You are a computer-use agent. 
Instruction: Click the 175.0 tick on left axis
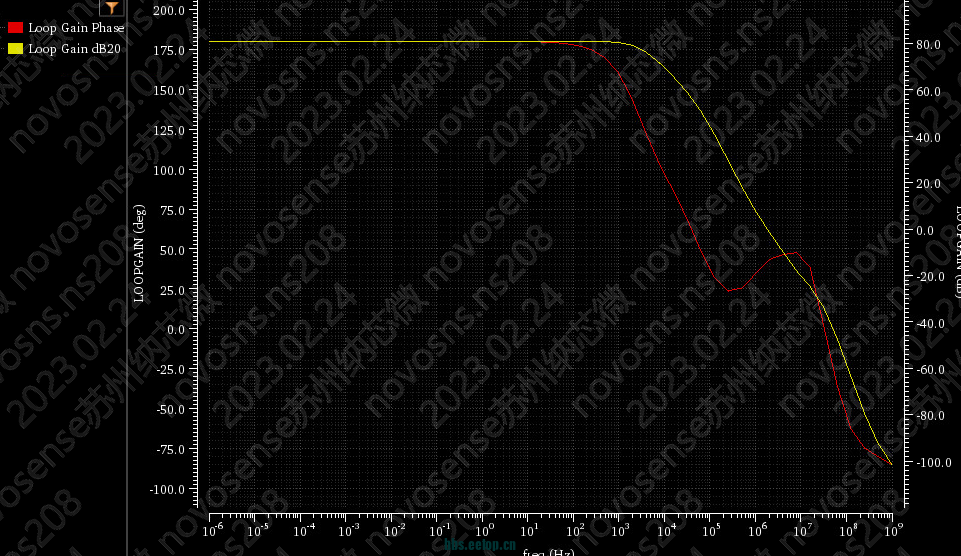[x=168, y=50]
